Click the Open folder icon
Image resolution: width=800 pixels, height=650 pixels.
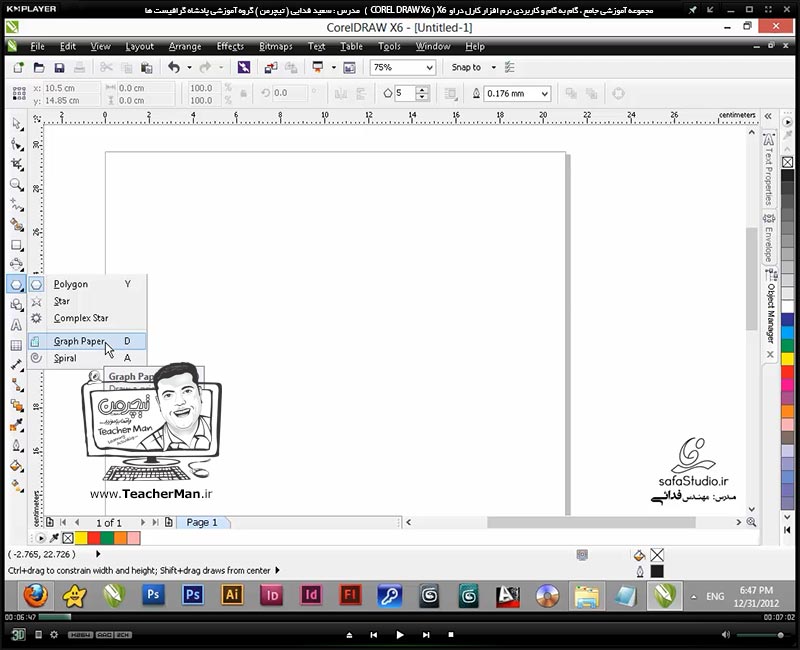click(x=39, y=67)
